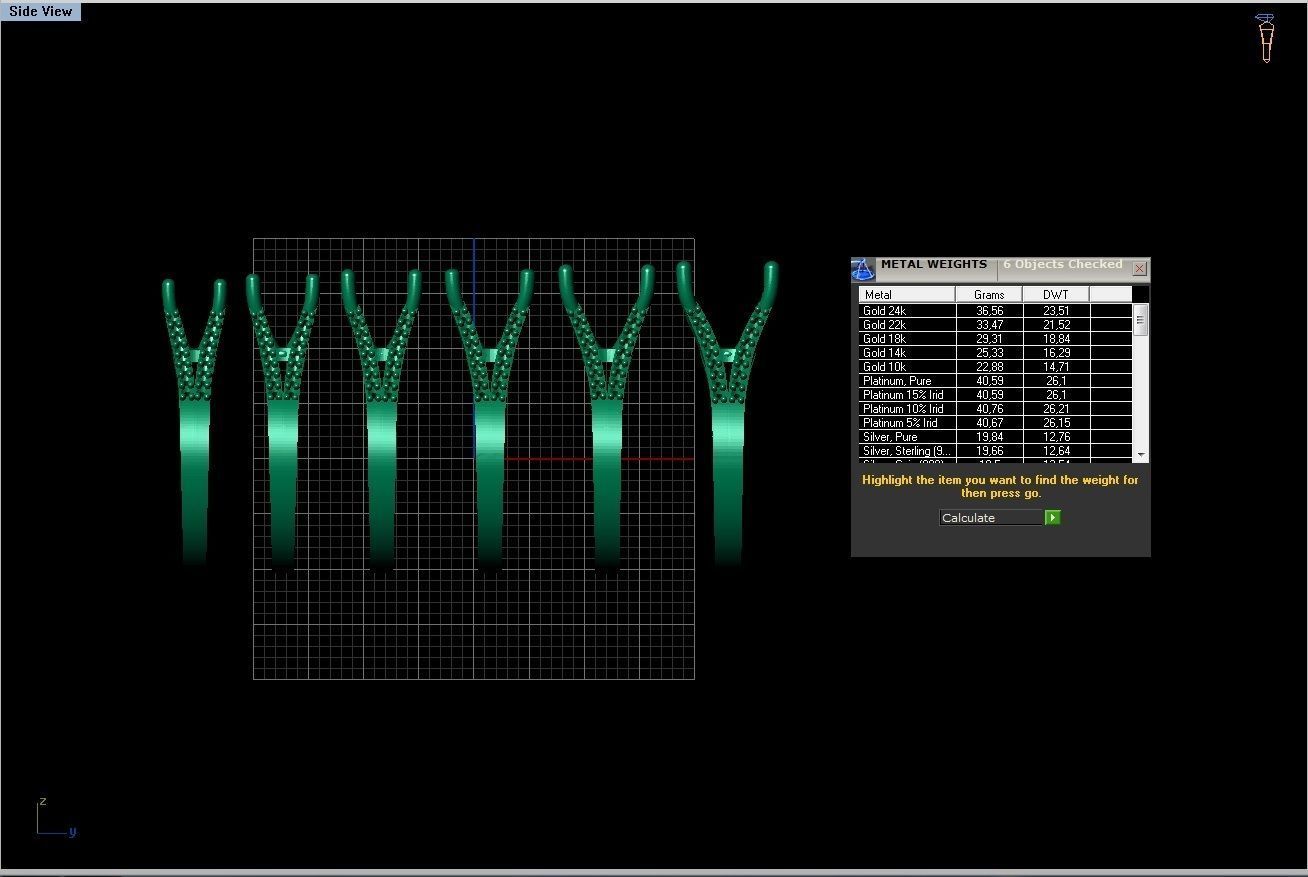Click the Side View viewport label
The width and height of the screenshot is (1308, 877).
pos(41,12)
